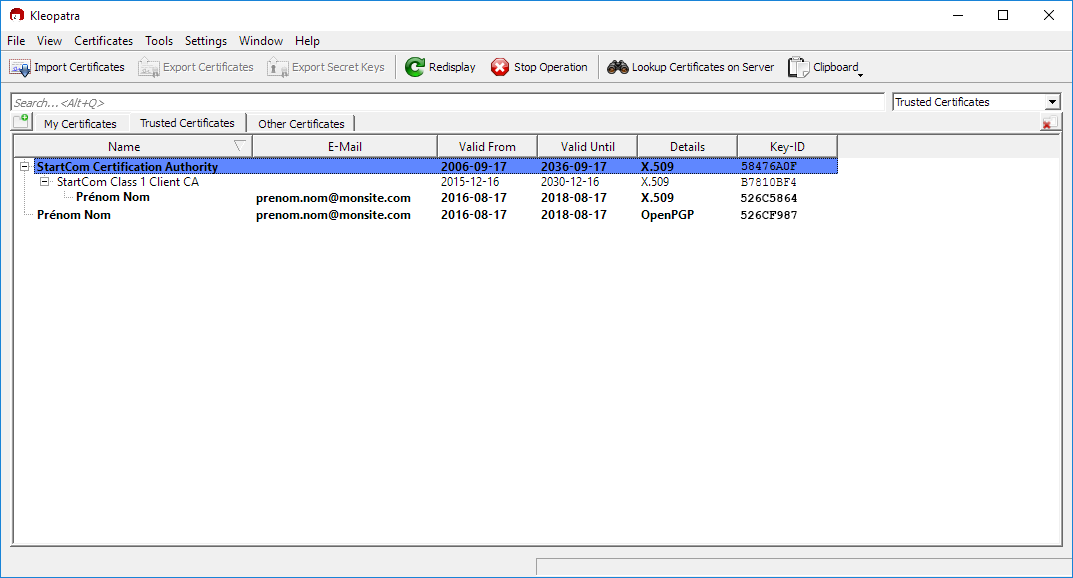Click the 2015-12-16 Valid From date
This screenshot has height=578, width=1073.
pyautogui.click(x=470, y=182)
